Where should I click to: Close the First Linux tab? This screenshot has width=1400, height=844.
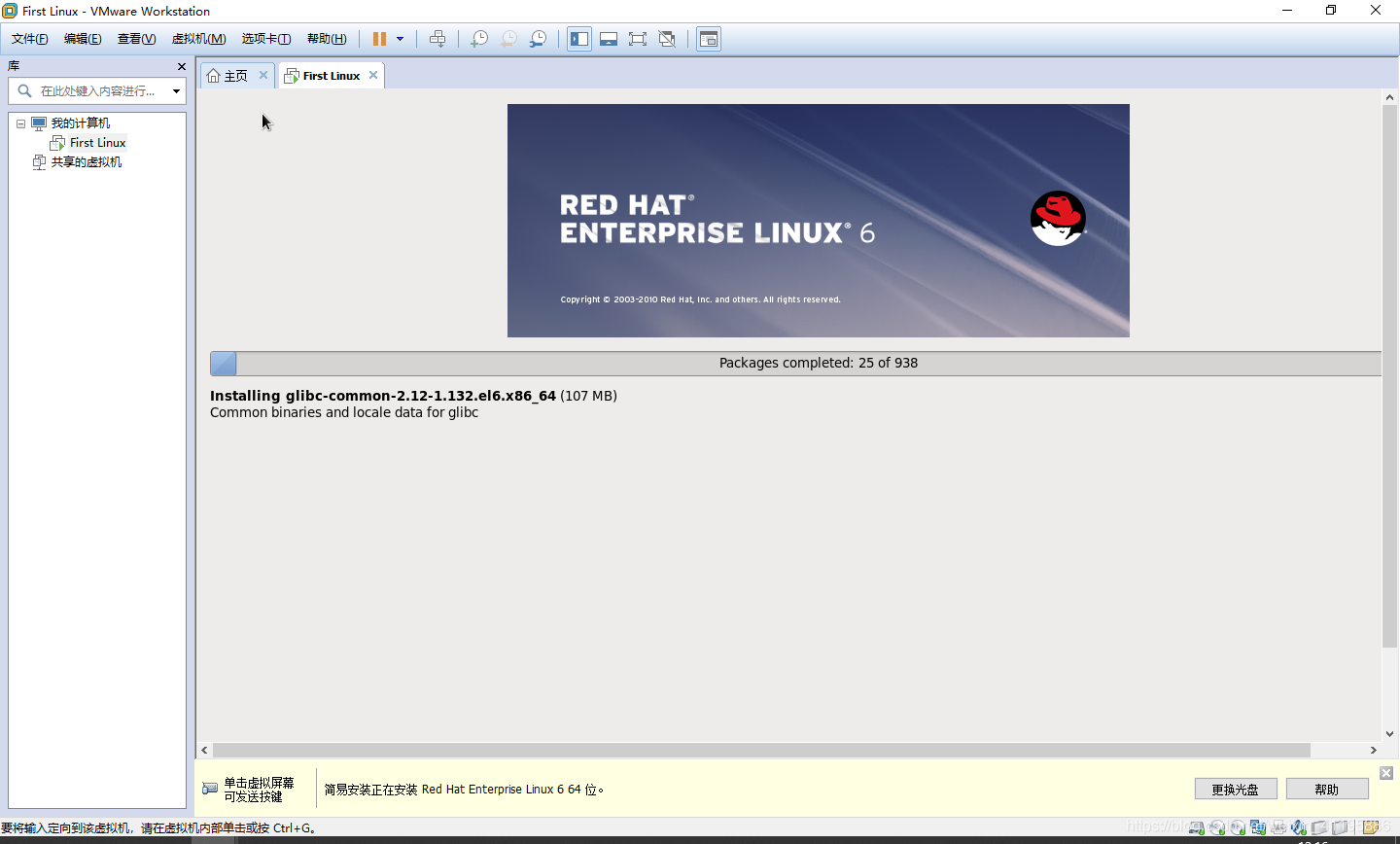tap(373, 75)
